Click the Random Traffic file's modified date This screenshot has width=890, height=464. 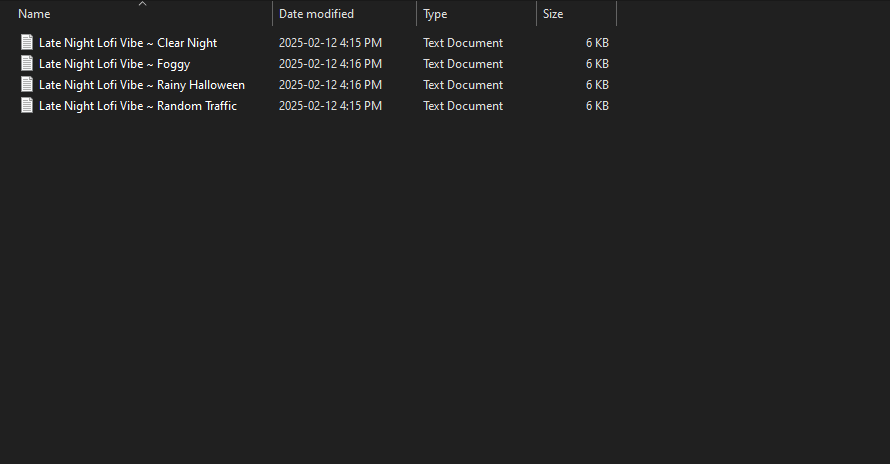coord(330,106)
